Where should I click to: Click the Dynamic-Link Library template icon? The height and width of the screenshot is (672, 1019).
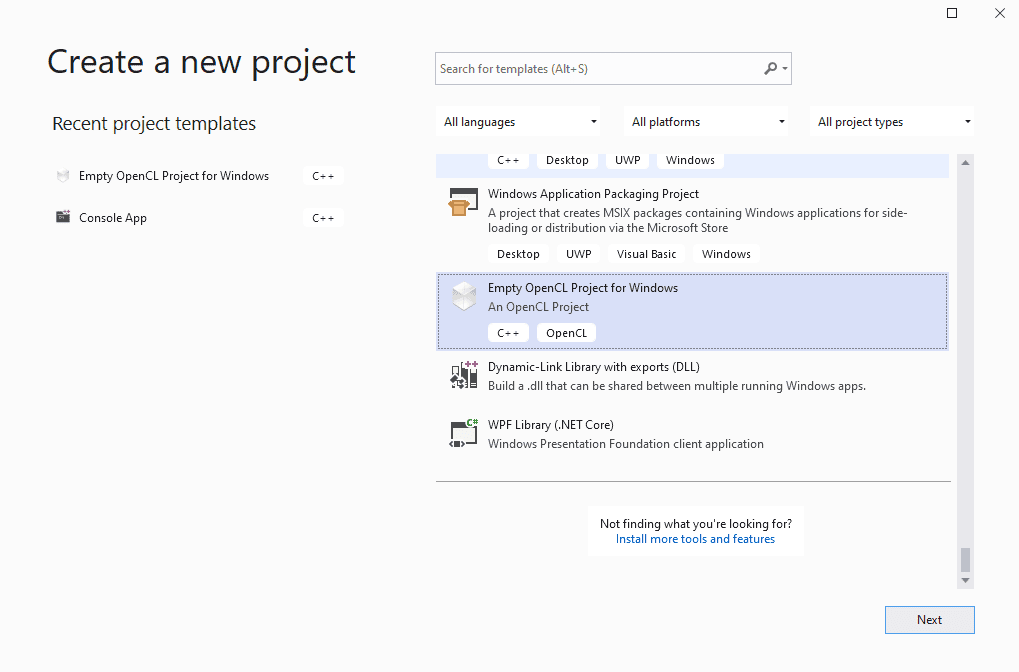464,375
